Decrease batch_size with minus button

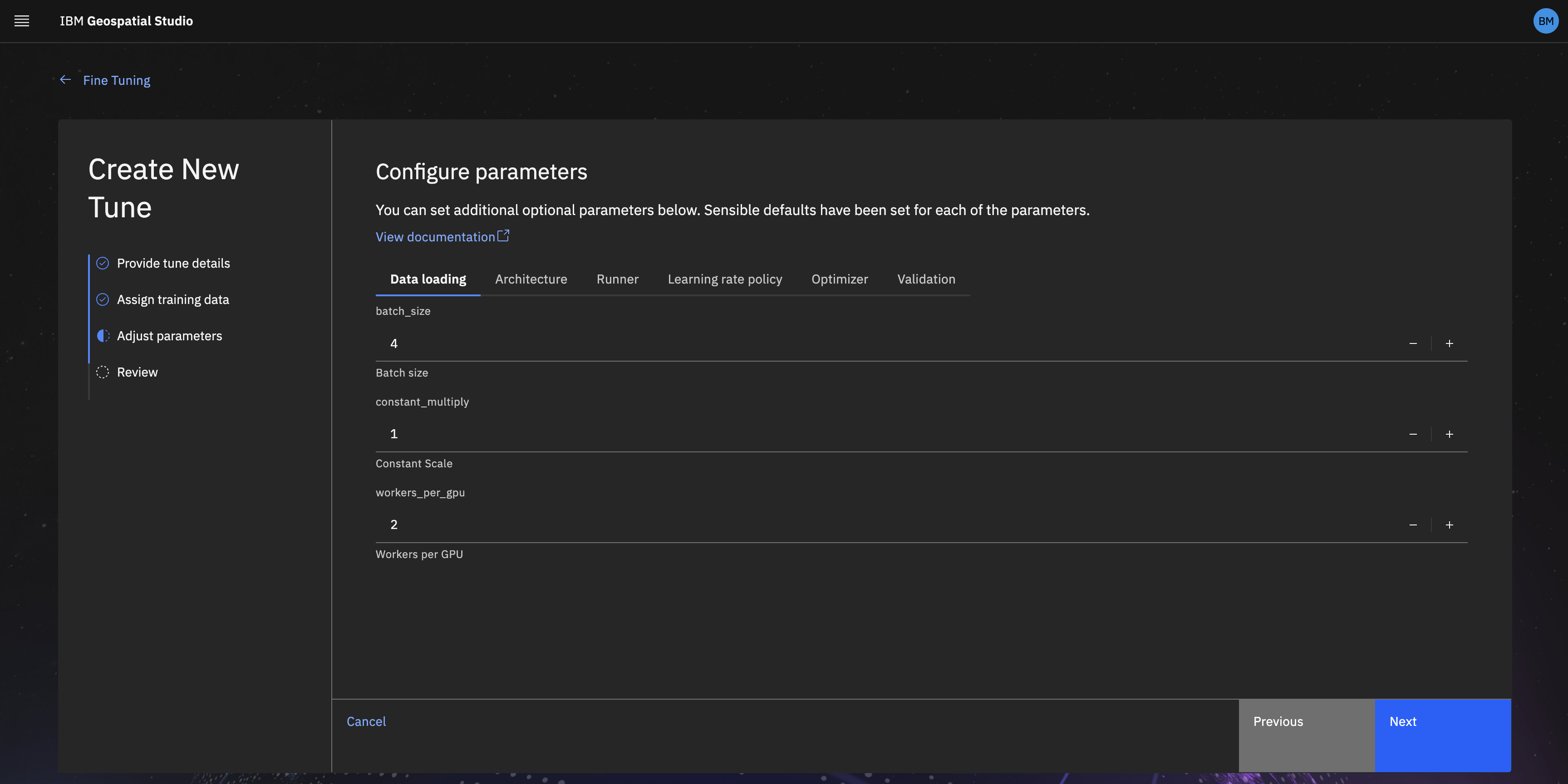click(x=1413, y=343)
